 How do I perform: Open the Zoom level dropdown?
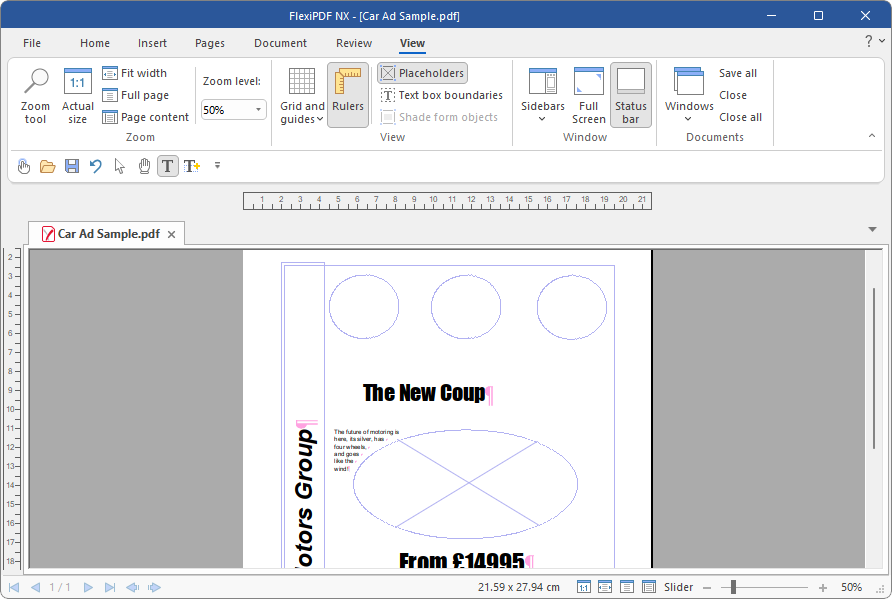point(258,110)
